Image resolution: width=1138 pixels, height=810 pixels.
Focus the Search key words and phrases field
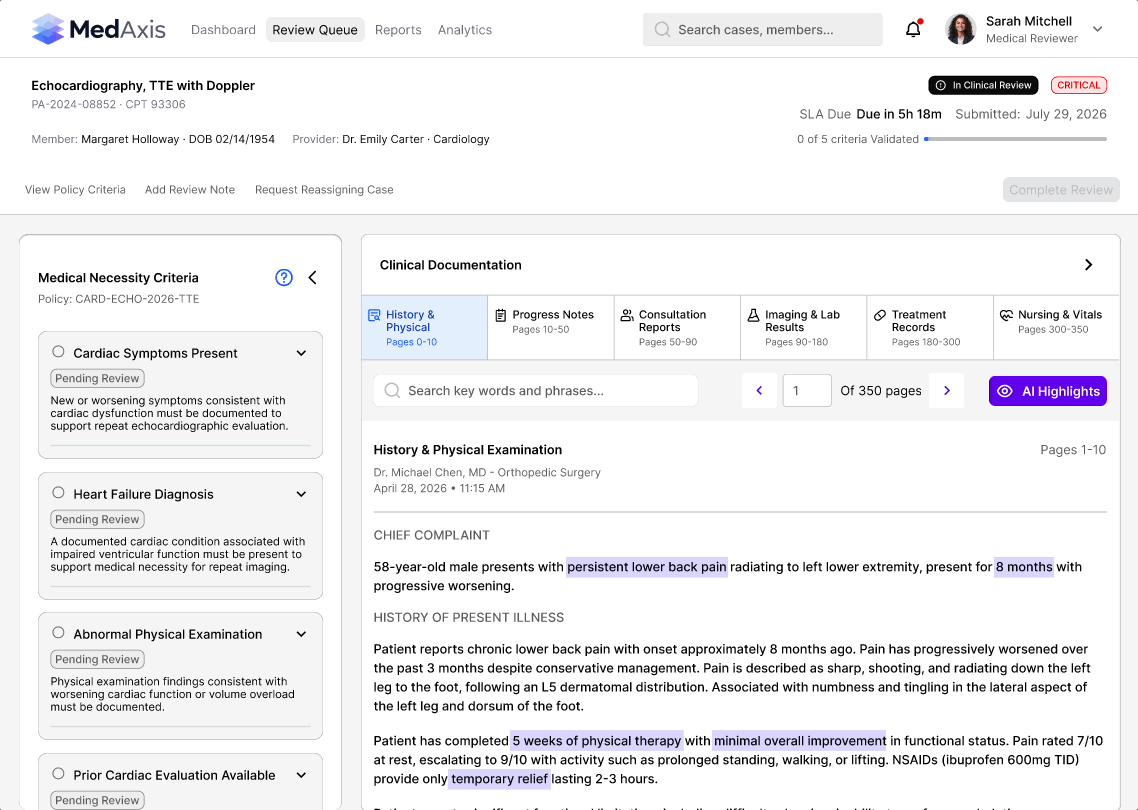point(536,390)
